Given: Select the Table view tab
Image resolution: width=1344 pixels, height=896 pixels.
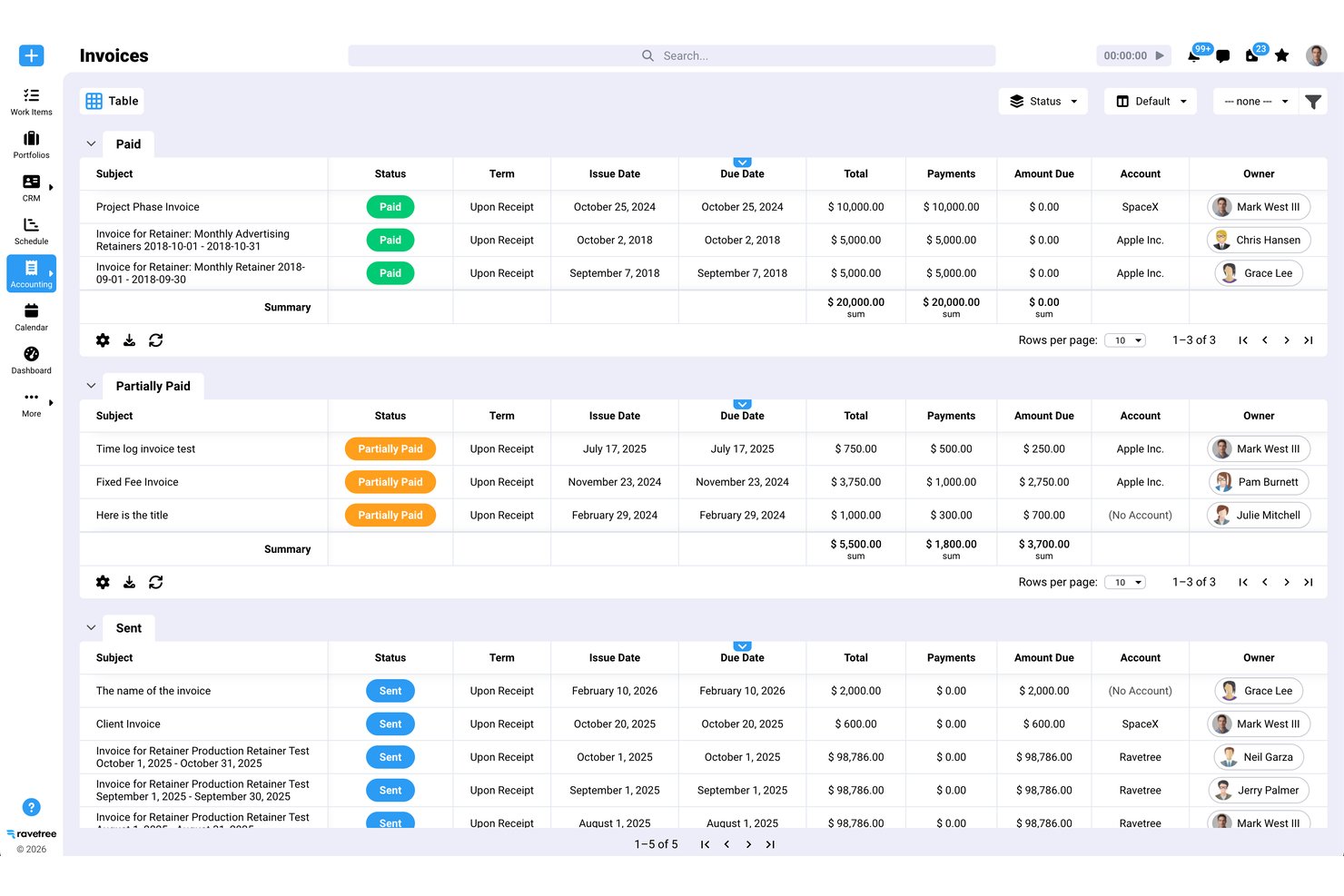Looking at the screenshot, I should point(114,102).
